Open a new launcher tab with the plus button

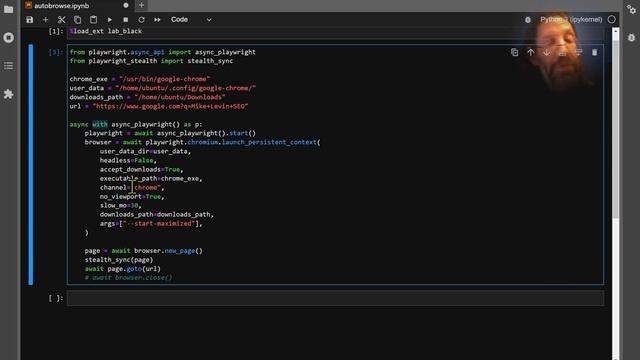click(141, 5)
